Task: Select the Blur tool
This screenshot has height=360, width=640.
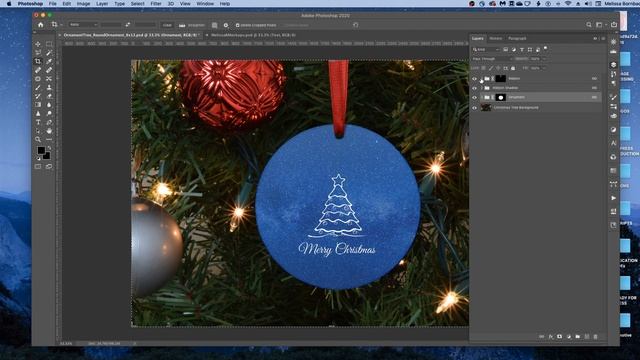Action: coord(49,105)
